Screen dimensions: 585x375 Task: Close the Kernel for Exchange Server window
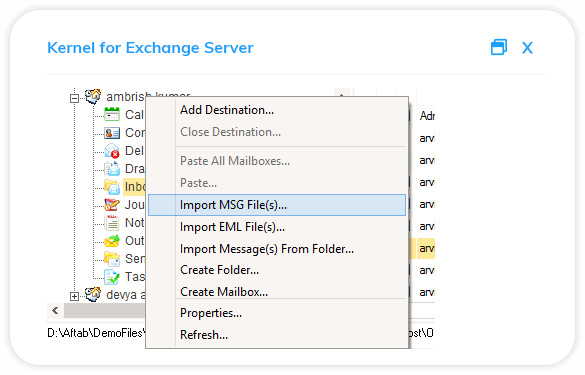(x=527, y=48)
